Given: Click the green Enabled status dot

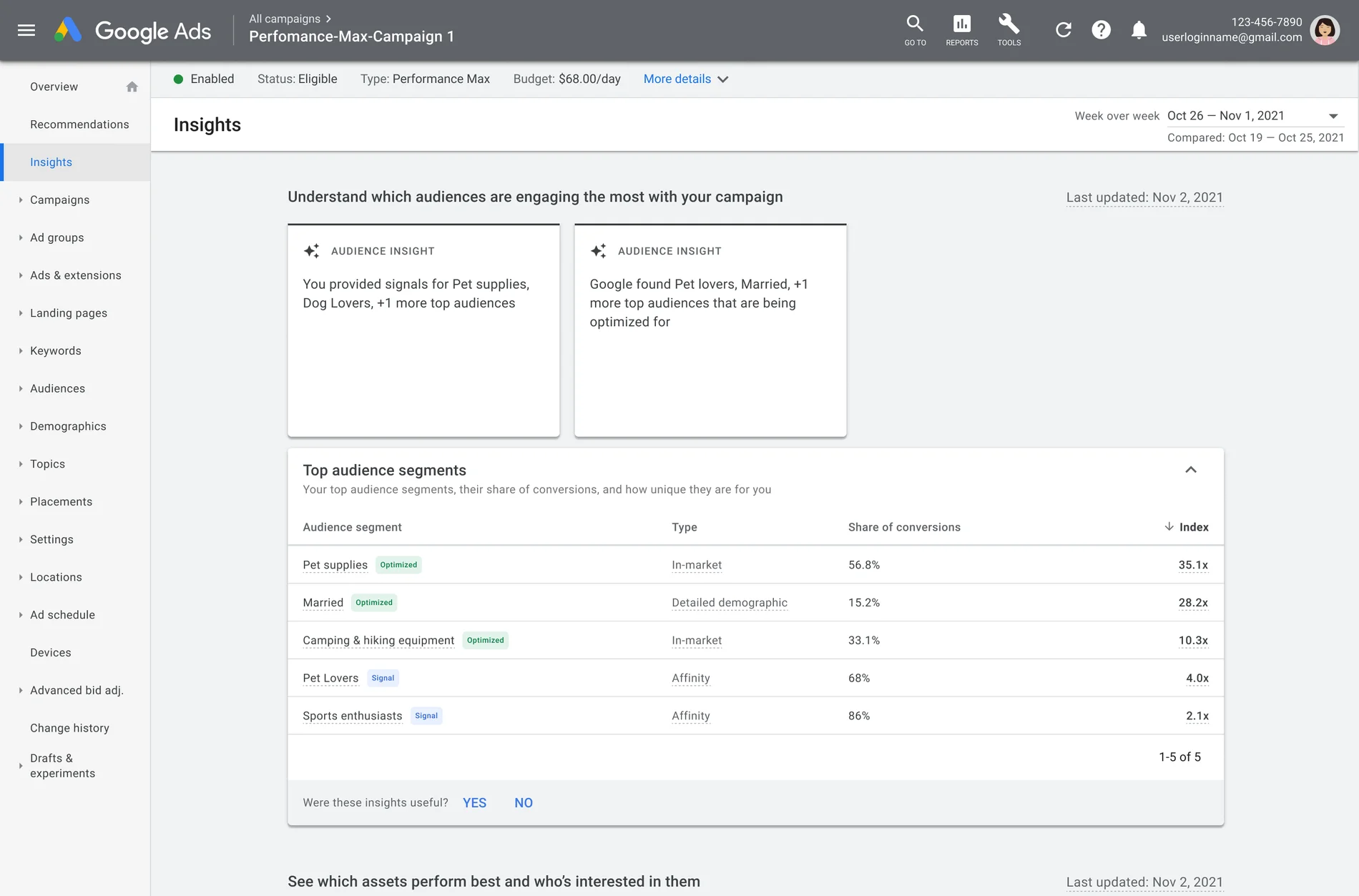Looking at the screenshot, I should [x=178, y=79].
